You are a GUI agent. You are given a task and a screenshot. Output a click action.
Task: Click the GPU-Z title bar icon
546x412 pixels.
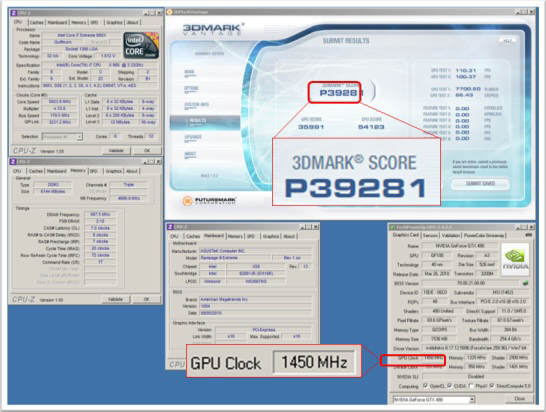tap(392, 227)
